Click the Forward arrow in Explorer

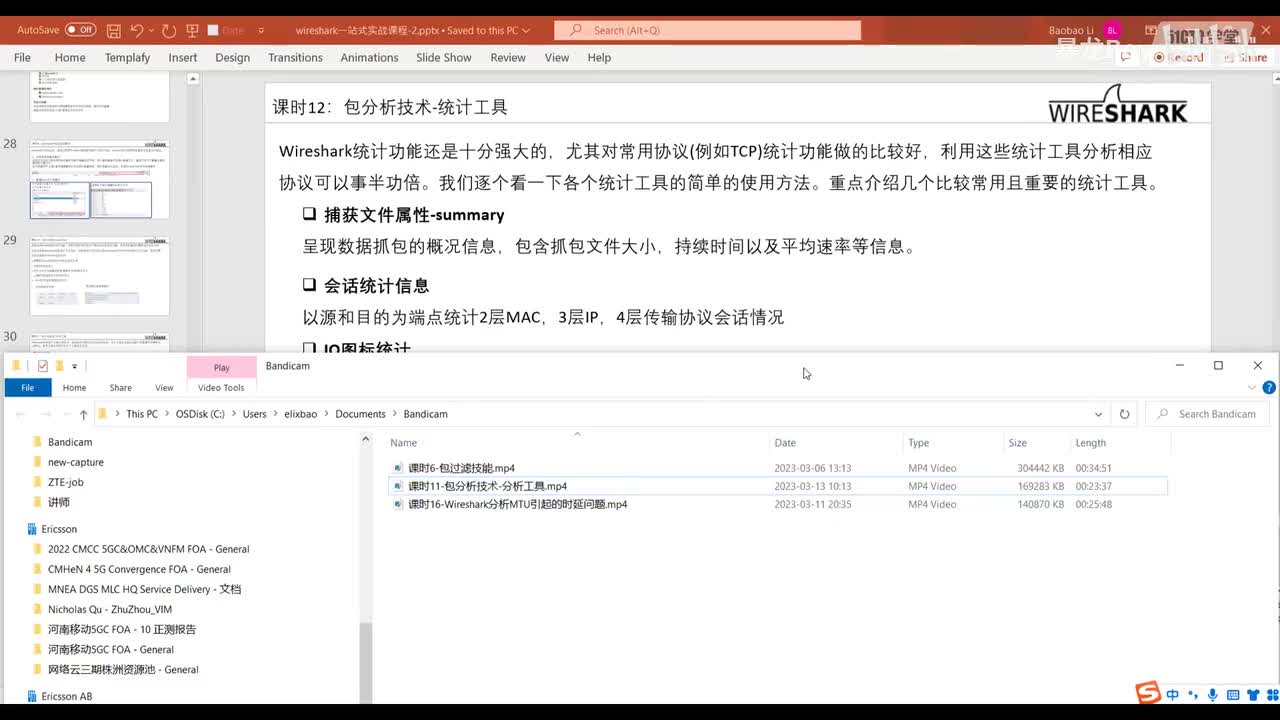pyautogui.click(x=45, y=414)
